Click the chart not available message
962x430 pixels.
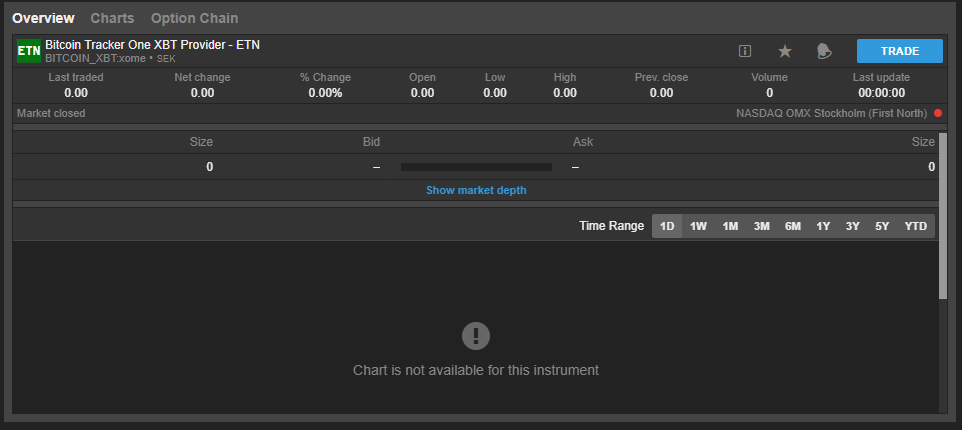tap(475, 370)
